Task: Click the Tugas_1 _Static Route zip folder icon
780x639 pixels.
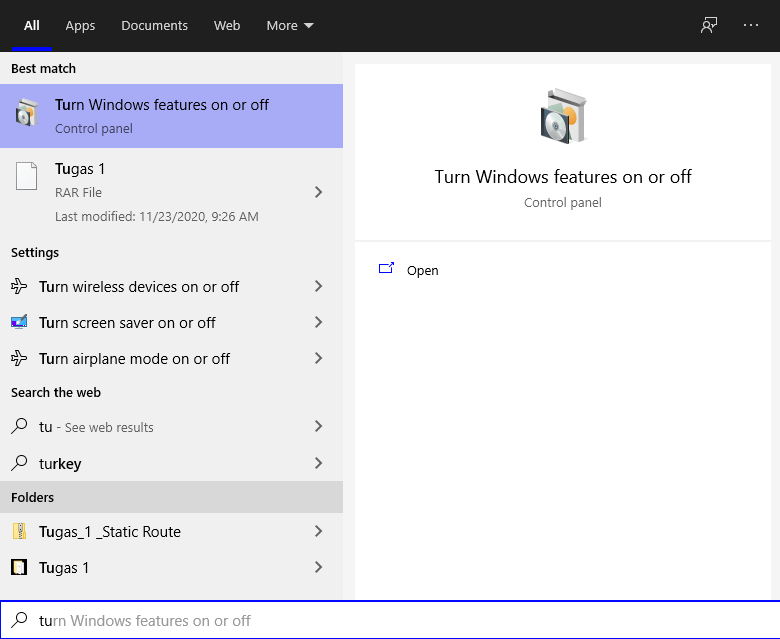Action: [19, 531]
